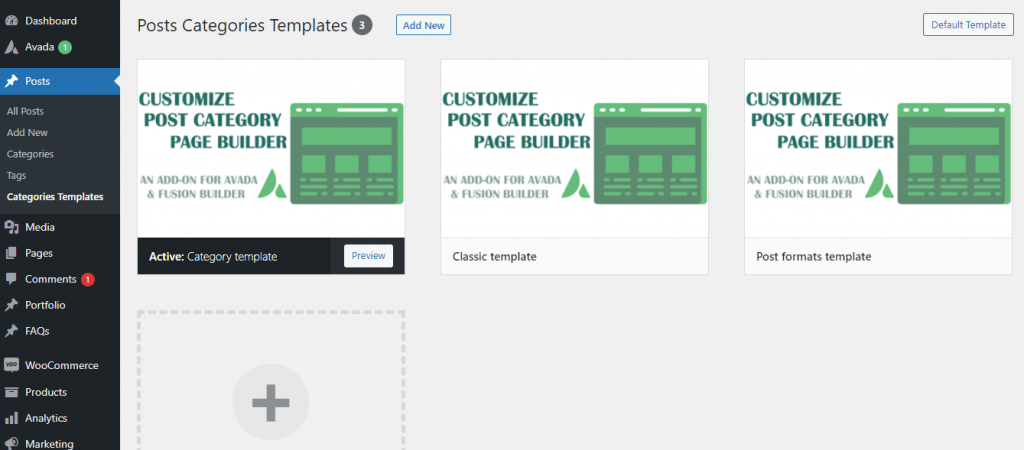Click the Pages icon in sidebar

(x=11, y=253)
